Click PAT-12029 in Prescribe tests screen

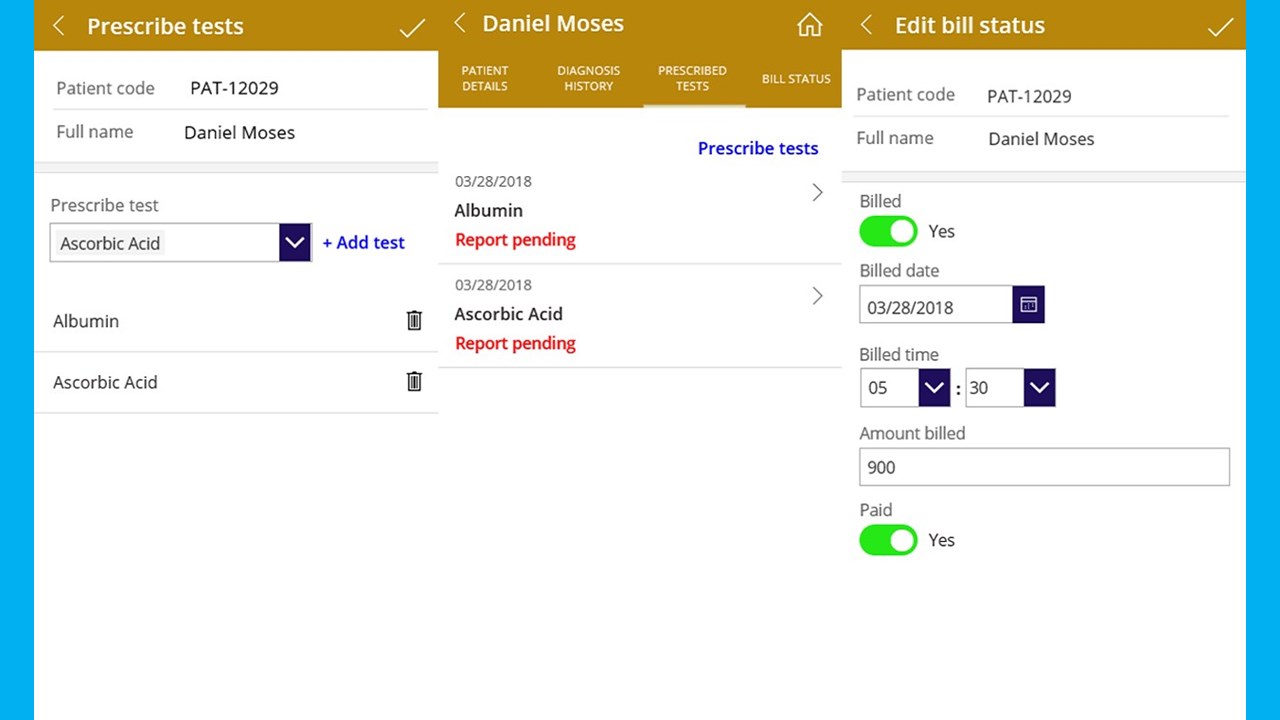[x=234, y=88]
